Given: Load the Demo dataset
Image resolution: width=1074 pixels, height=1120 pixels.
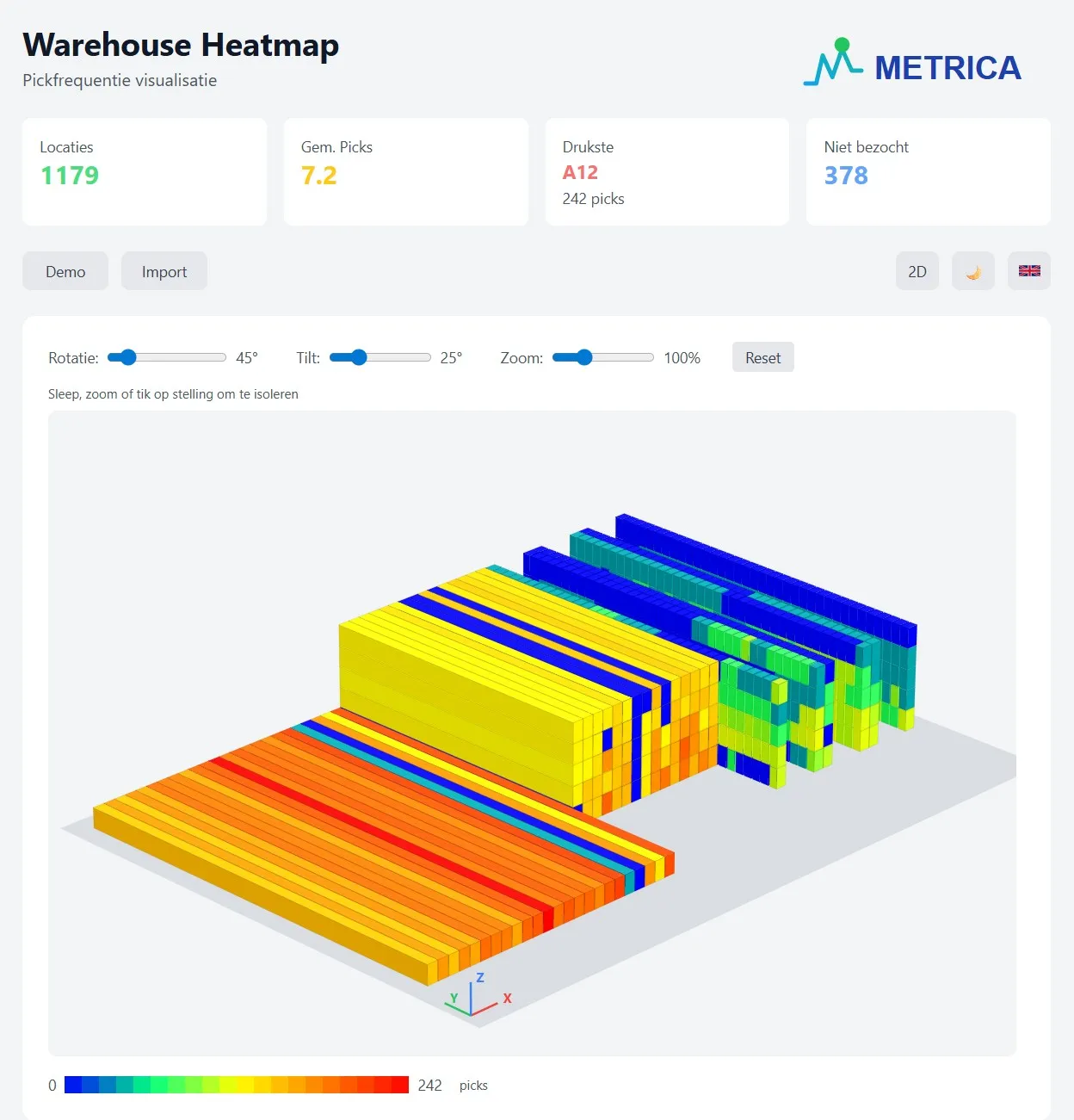Looking at the screenshot, I should tap(65, 271).
